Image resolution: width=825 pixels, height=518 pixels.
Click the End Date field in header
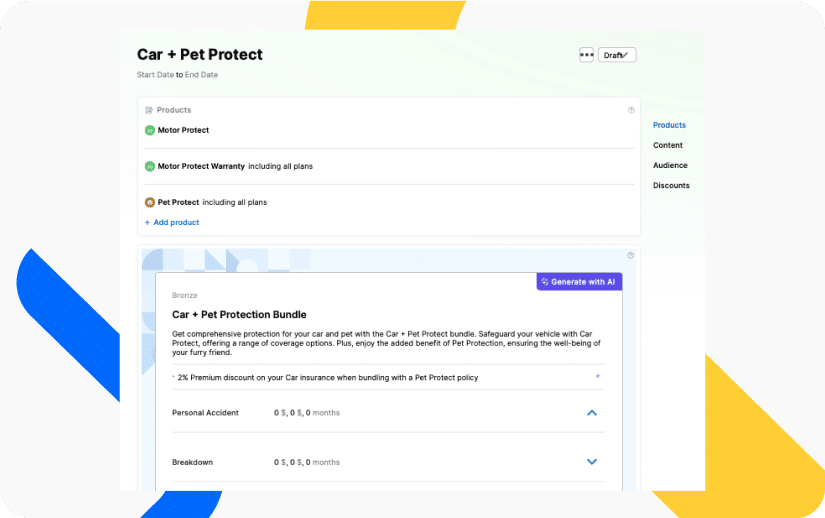click(202, 75)
